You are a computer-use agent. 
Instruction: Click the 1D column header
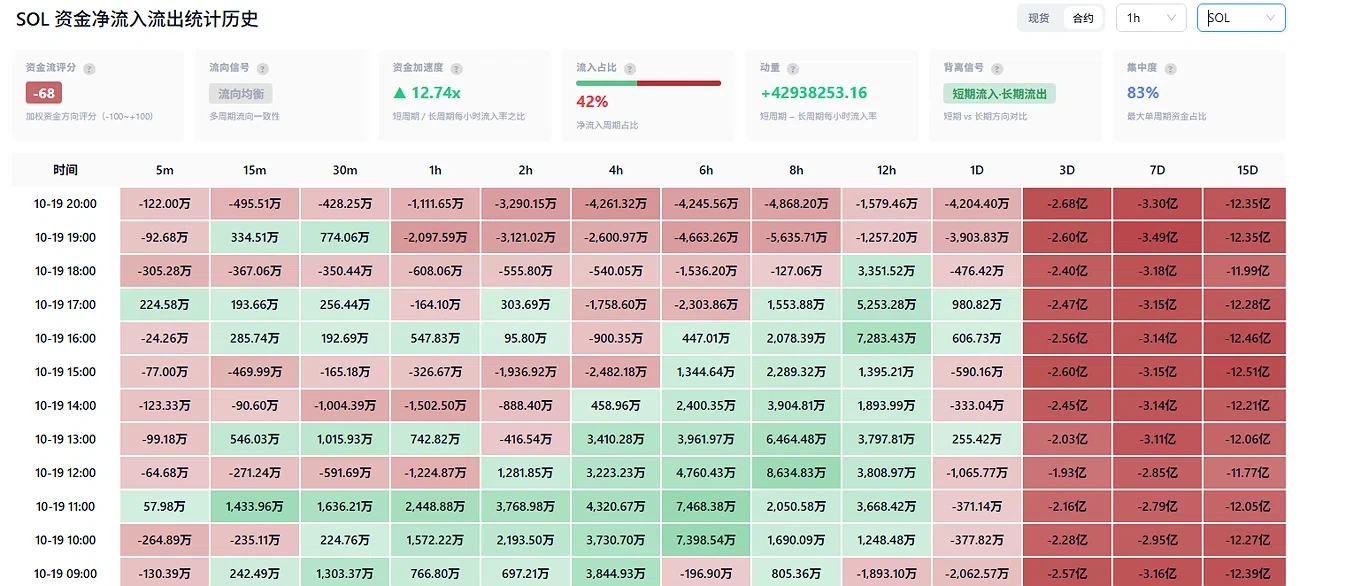pos(977,170)
